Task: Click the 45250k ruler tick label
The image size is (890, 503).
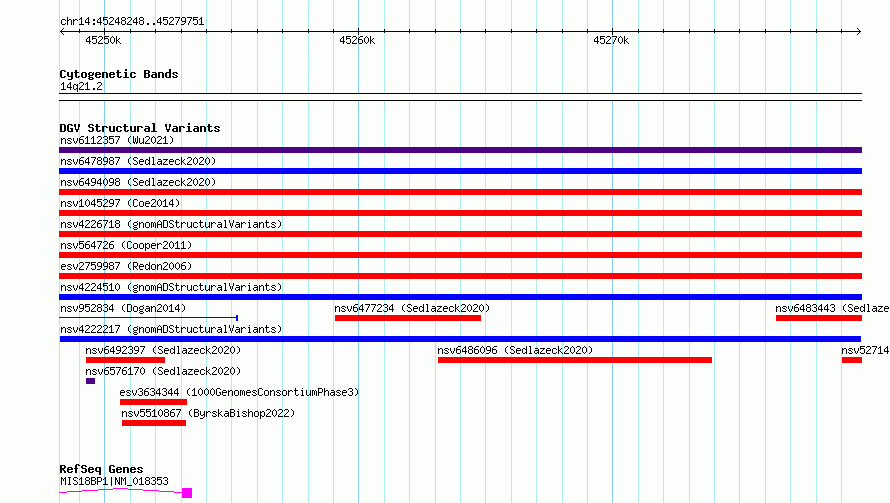Action: click(103, 41)
